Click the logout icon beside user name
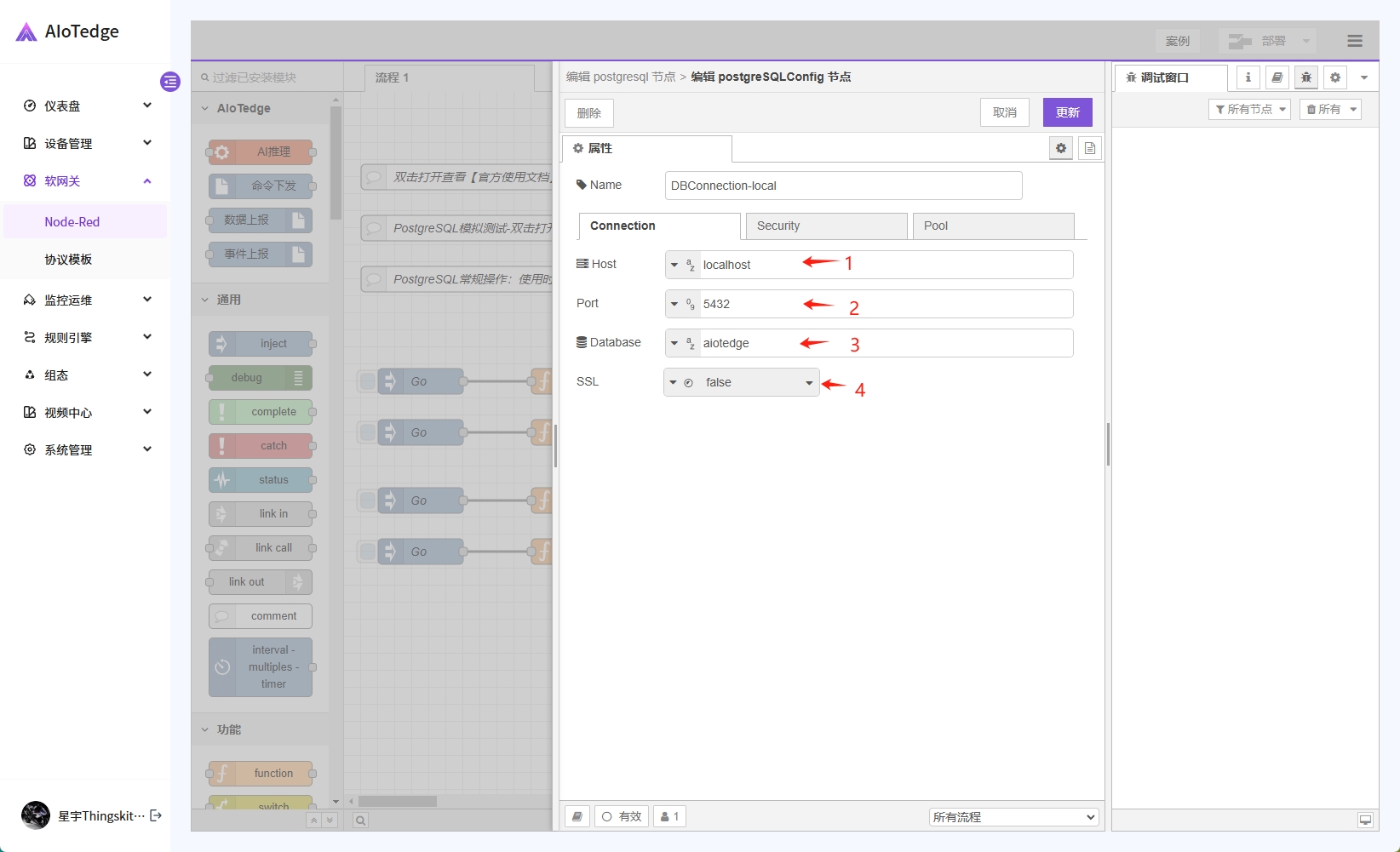The width and height of the screenshot is (1400, 852). click(x=156, y=815)
